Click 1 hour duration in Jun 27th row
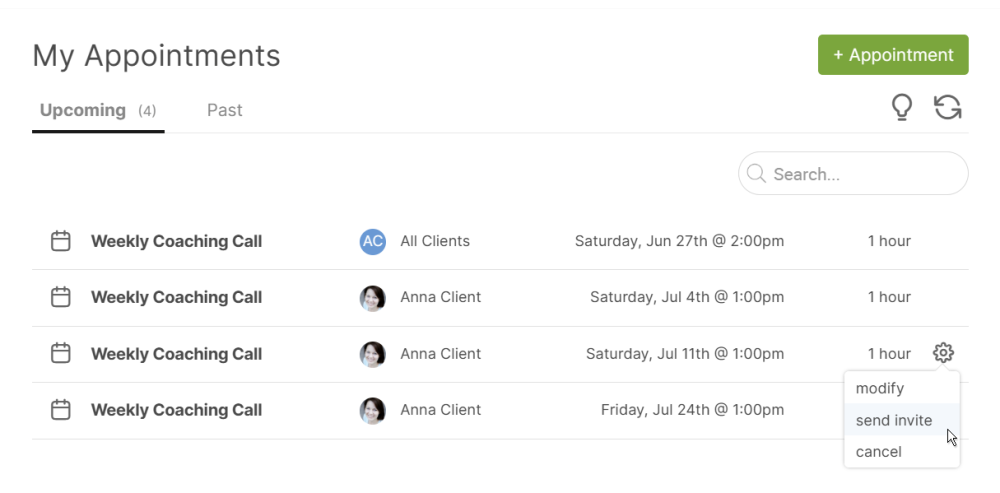1000x493 pixels. [889, 241]
